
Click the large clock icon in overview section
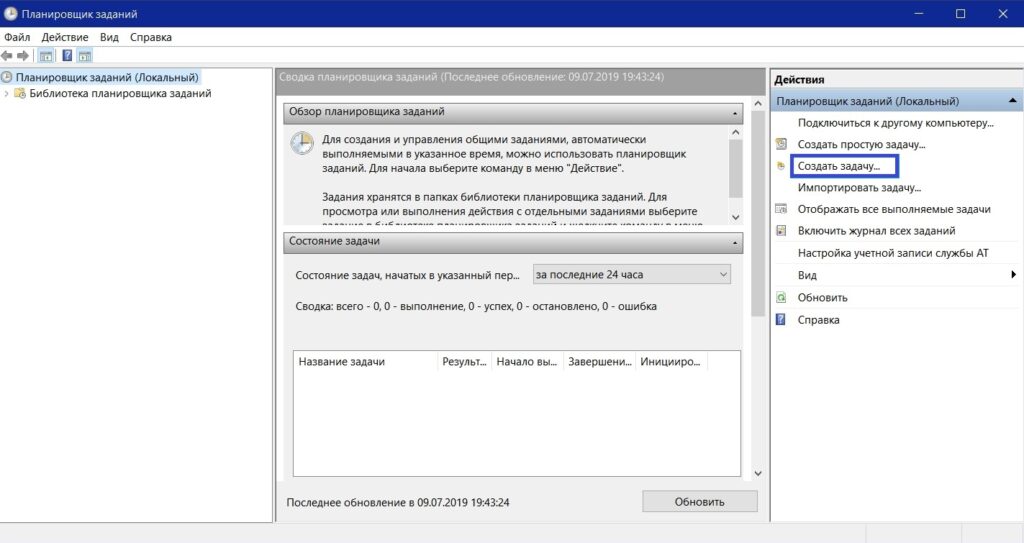click(x=302, y=143)
